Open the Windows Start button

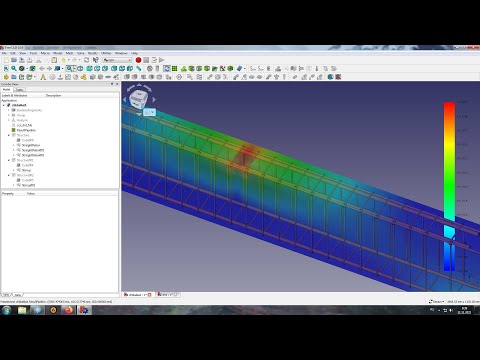(x=6, y=310)
